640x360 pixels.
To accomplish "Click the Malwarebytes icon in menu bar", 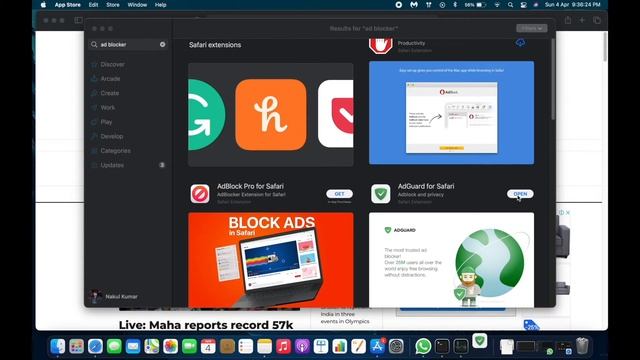I will (414, 5).
